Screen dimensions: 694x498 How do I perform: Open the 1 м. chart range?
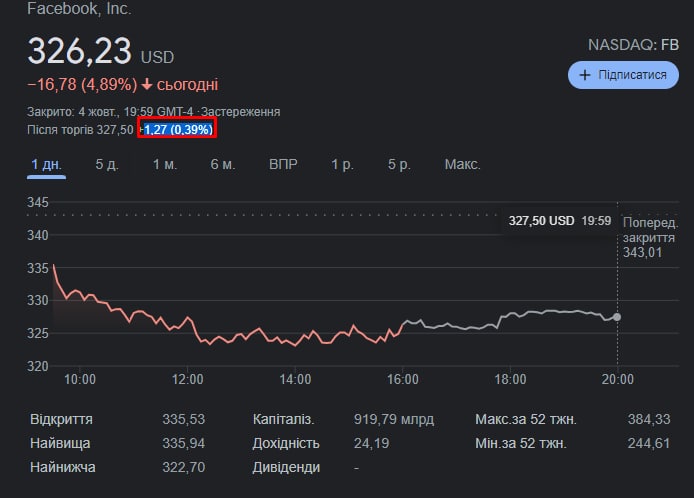coord(165,165)
